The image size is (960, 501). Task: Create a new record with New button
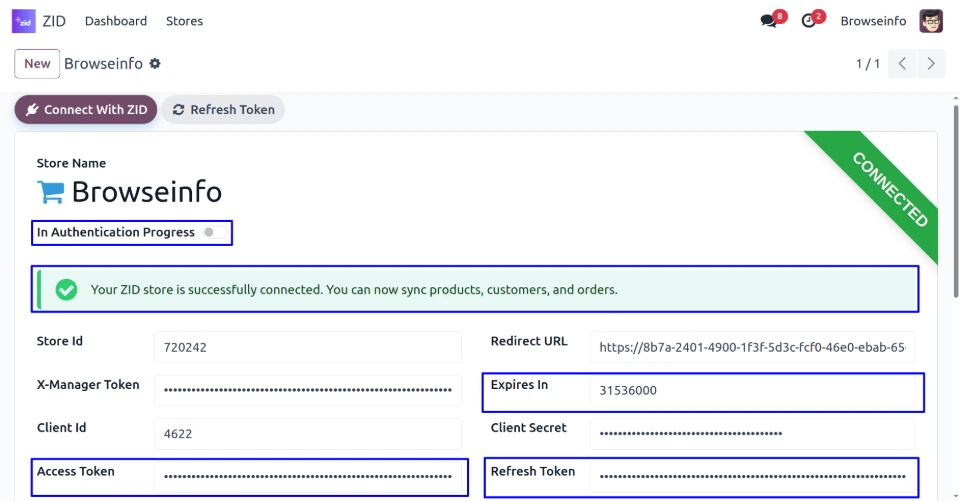pos(37,64)
